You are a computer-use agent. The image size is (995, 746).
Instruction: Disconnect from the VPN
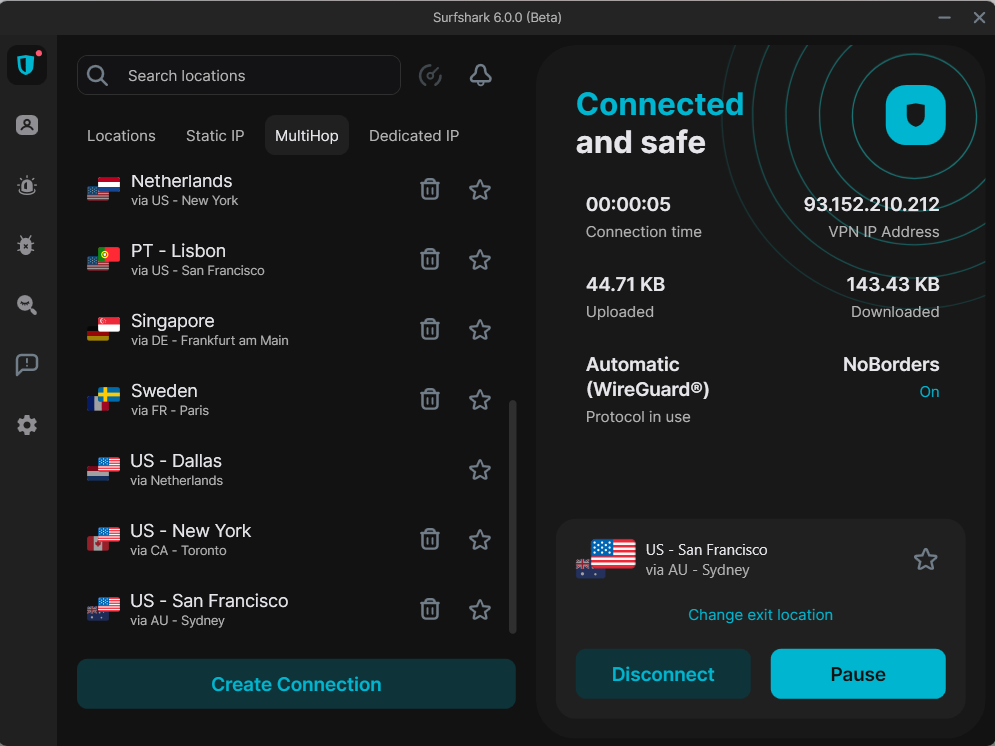pyautogui.click(x=663, y=674)
